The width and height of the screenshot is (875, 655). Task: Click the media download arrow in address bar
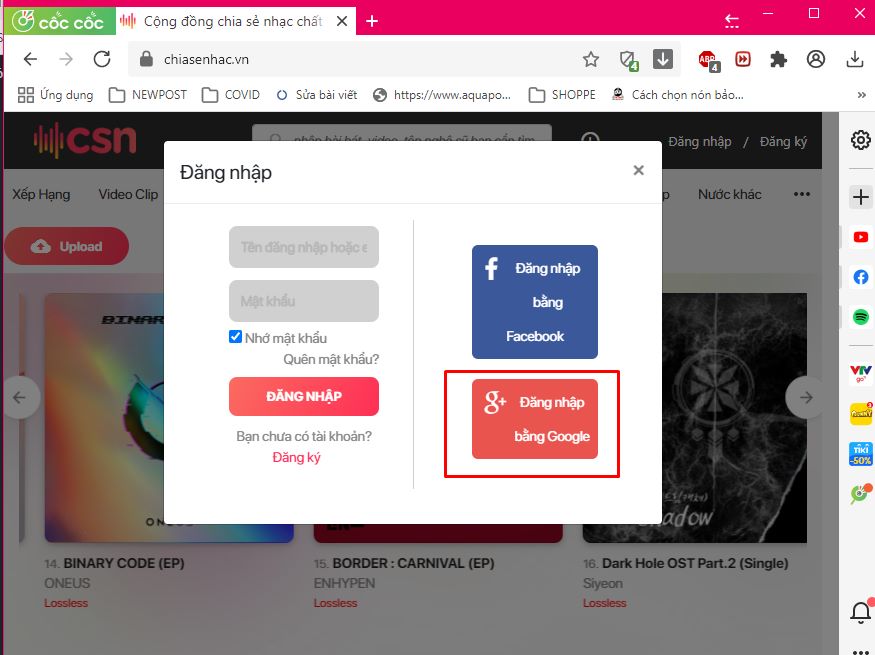pos(662,59)
